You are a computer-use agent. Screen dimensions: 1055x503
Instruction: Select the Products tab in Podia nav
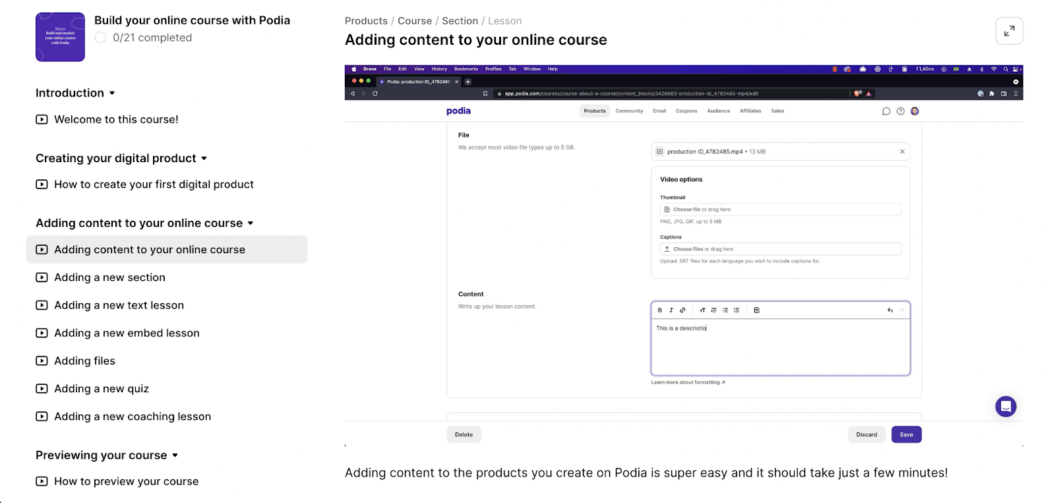coord(595,111)
